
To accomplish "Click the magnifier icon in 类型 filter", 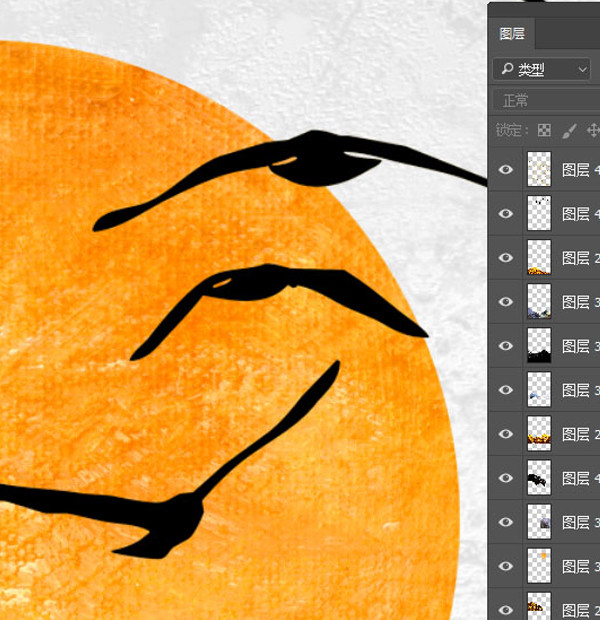I will tap(507, 69).
